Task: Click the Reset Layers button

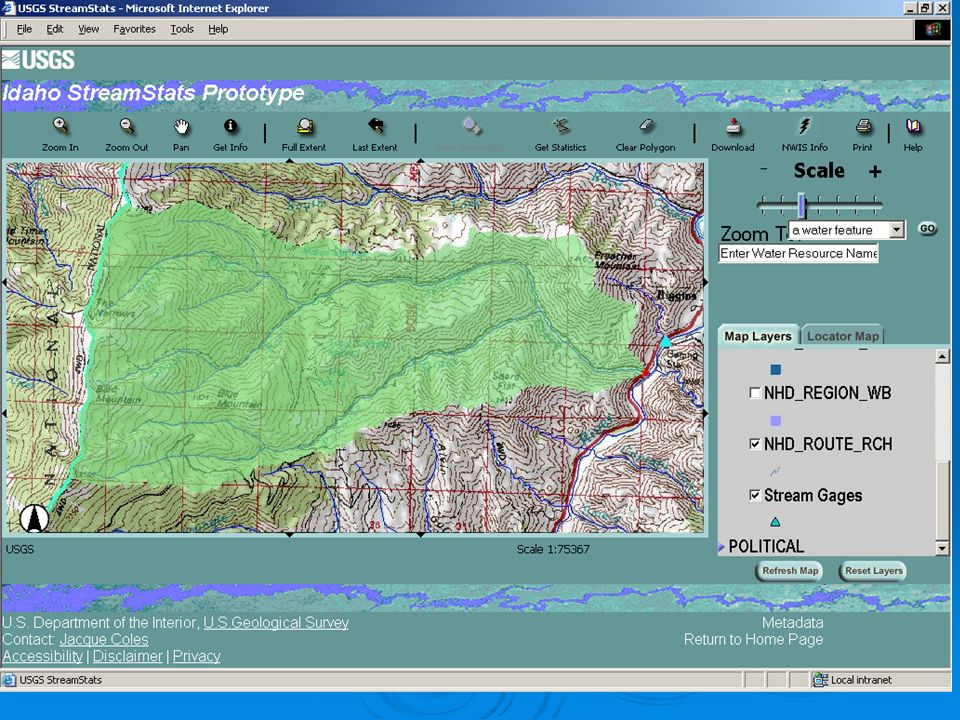Action: click(x=874, y=571)
